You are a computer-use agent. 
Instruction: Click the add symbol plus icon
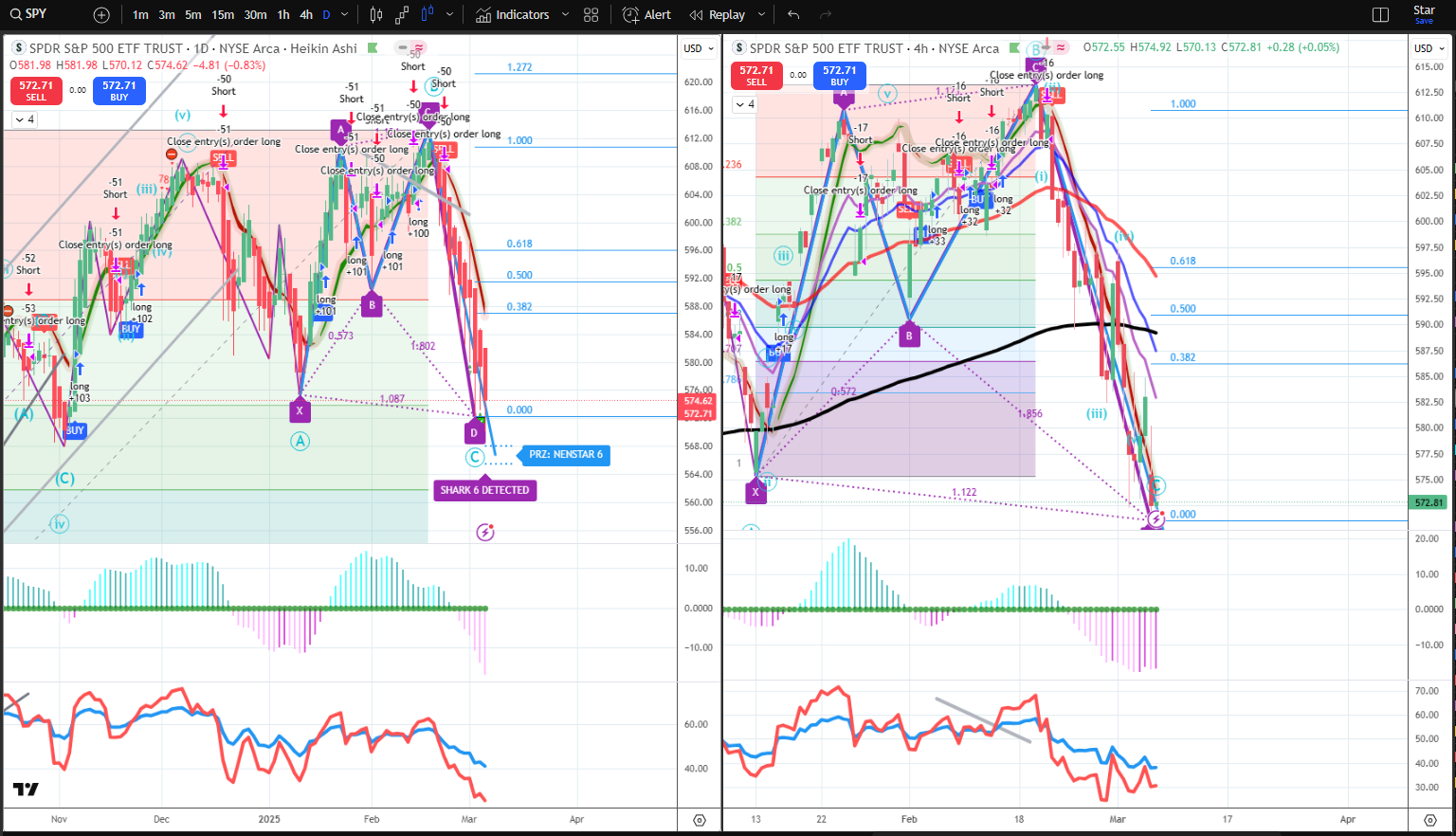click(101, 15)
